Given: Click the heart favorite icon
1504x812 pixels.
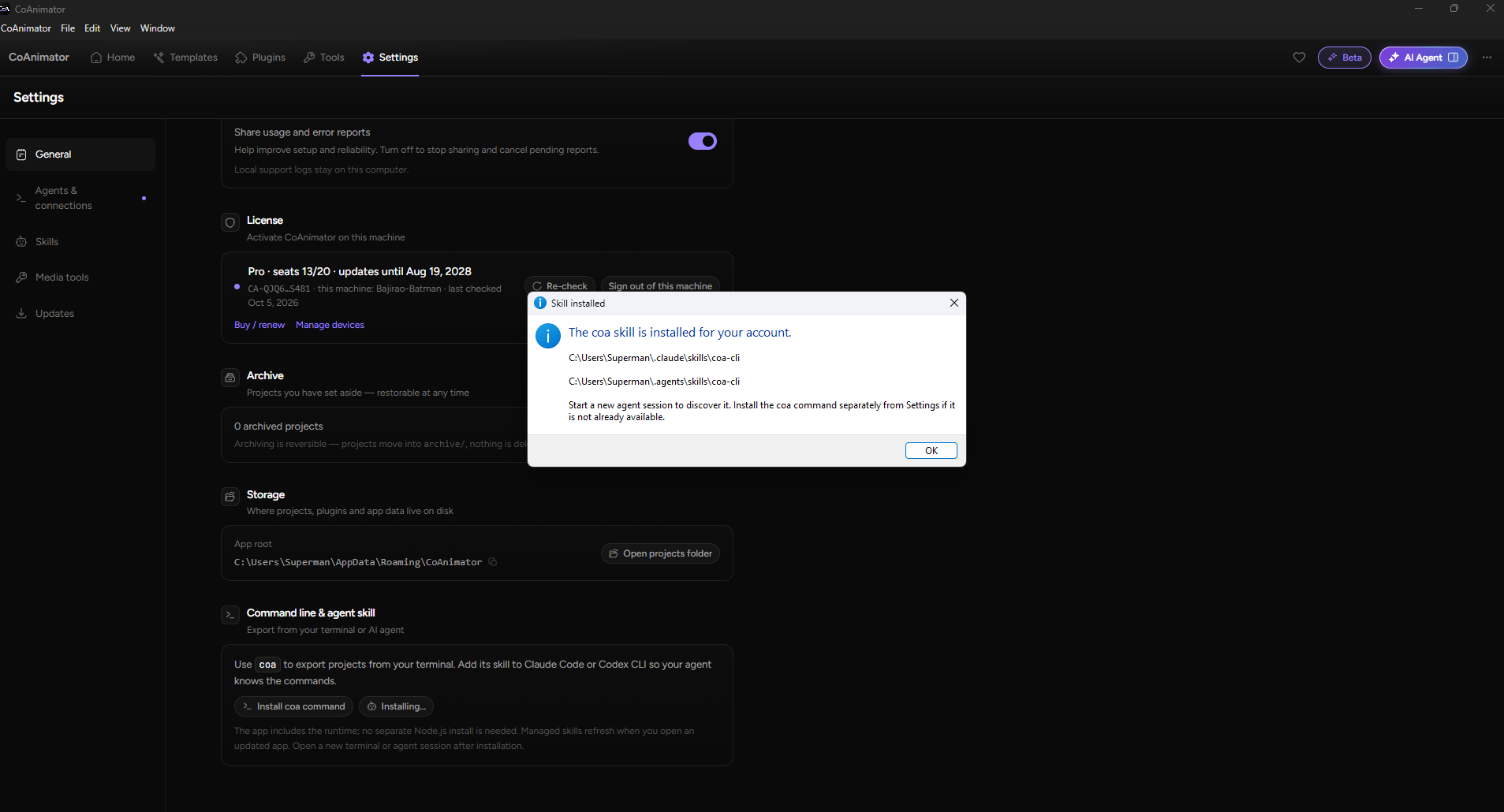Looking at the screenshot, I should [x=1299, y=58].
